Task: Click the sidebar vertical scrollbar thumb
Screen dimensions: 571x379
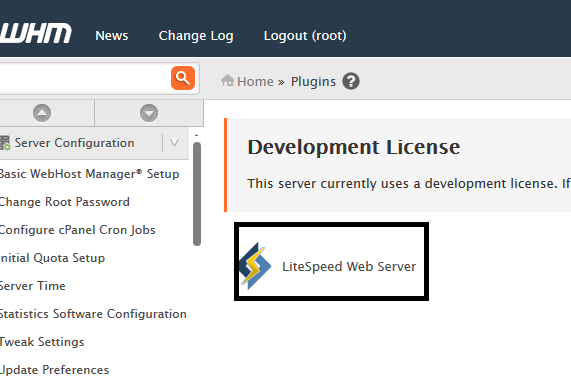Action: tap(197, 194)
